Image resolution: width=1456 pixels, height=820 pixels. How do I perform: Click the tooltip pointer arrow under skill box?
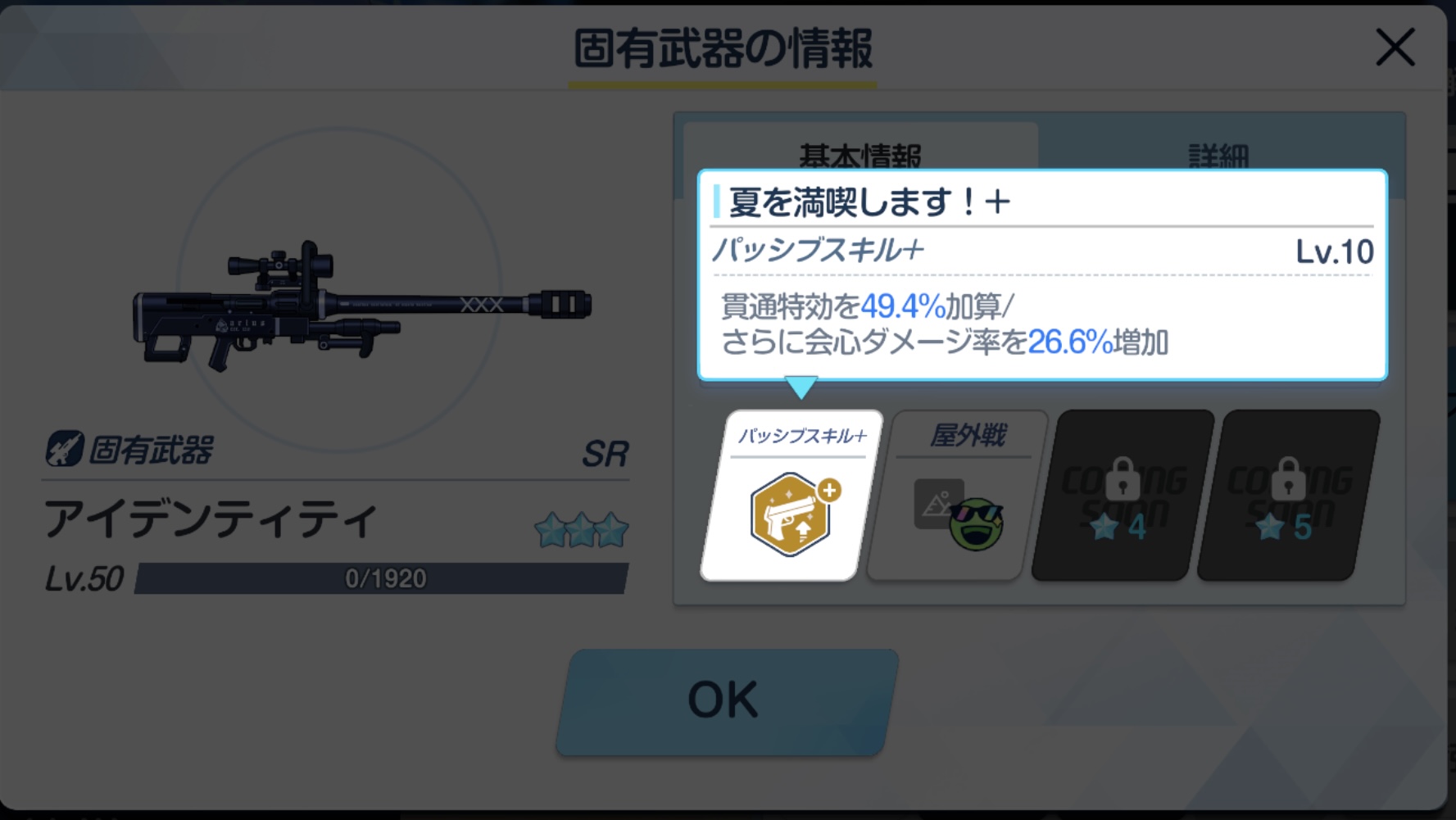click(801, 387)
